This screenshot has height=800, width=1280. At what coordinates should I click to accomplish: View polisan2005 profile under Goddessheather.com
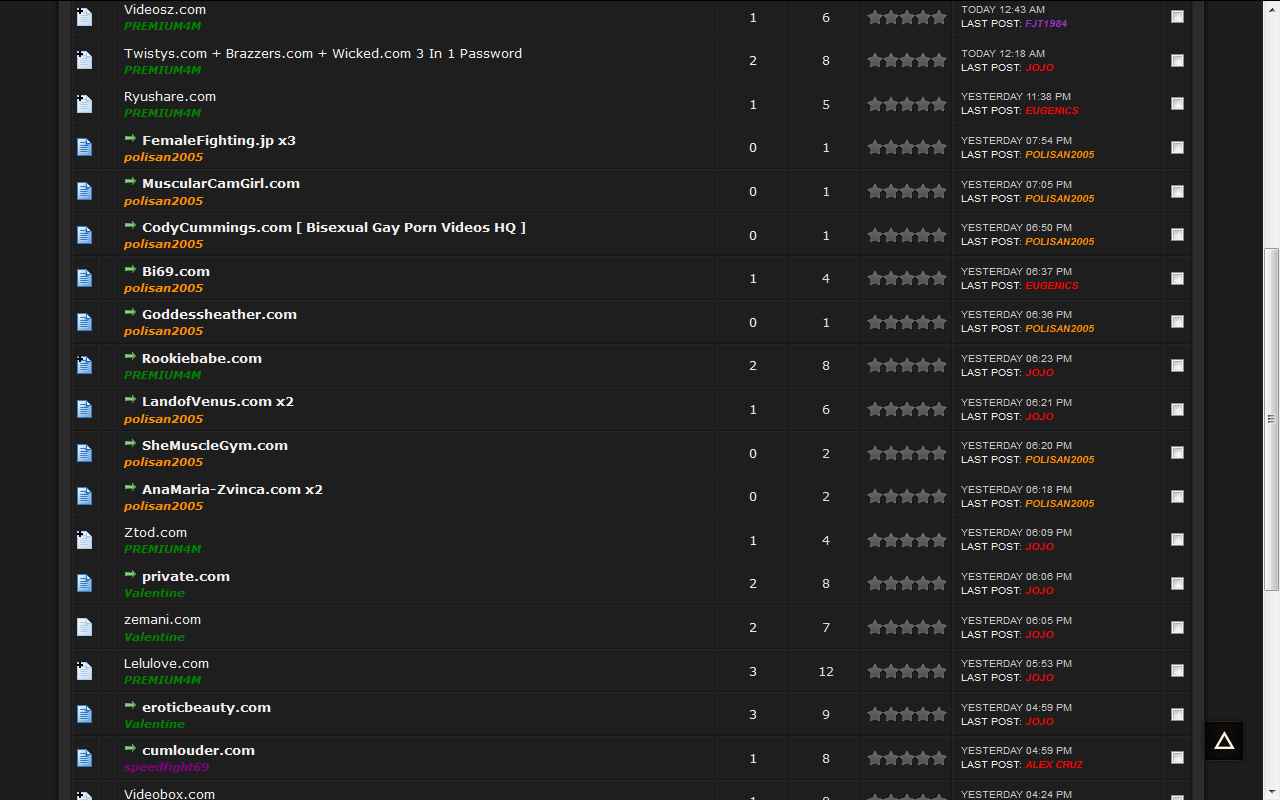[x=163, y=331]
